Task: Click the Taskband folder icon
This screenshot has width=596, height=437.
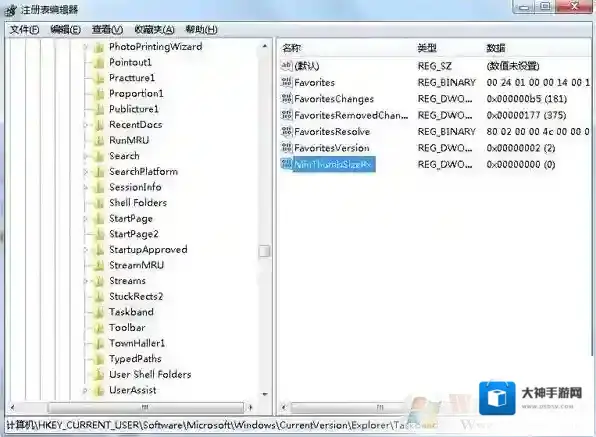Action: pyautogui.click(x=99, y=312)
